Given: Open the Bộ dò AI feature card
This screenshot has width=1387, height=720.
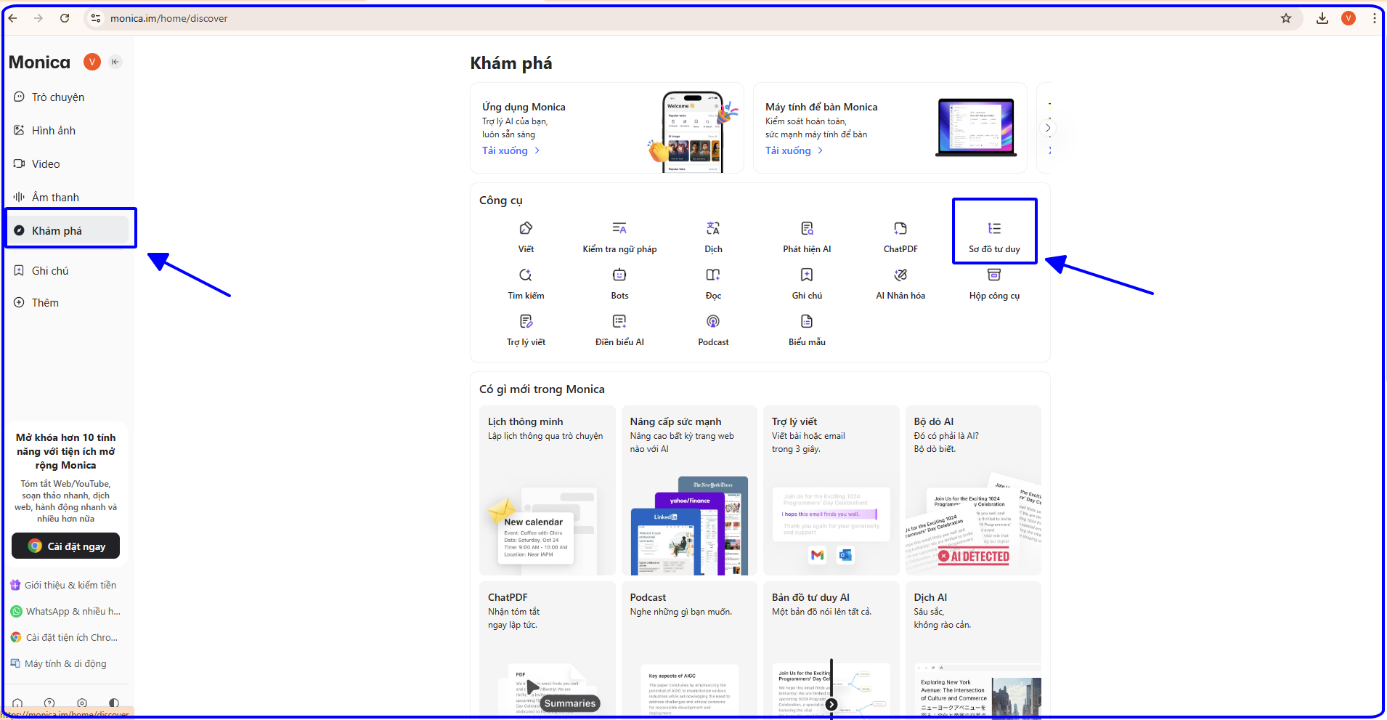Looking at the screenshot, I should point(973,490).
